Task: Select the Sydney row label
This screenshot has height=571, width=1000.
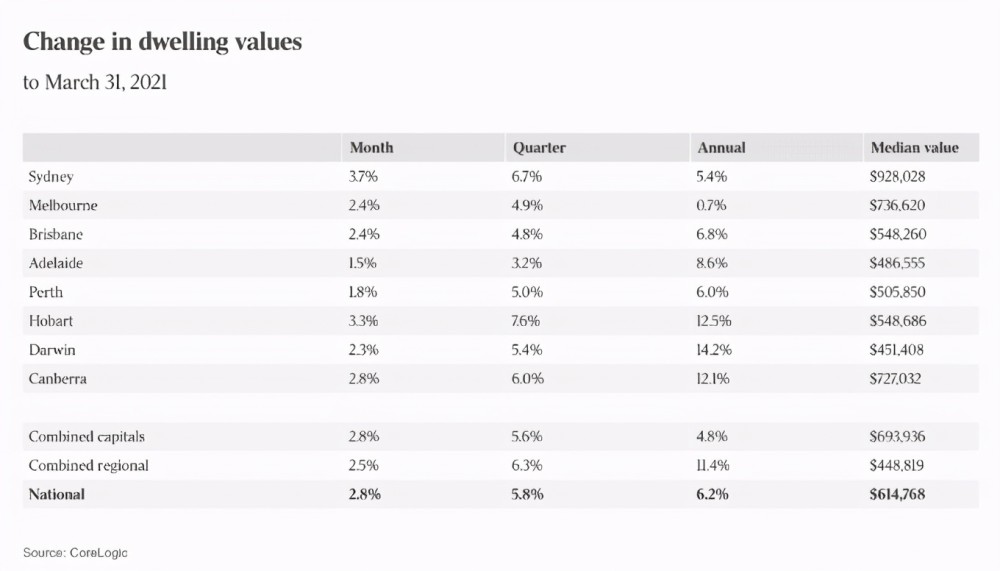Action: (51, 176)
